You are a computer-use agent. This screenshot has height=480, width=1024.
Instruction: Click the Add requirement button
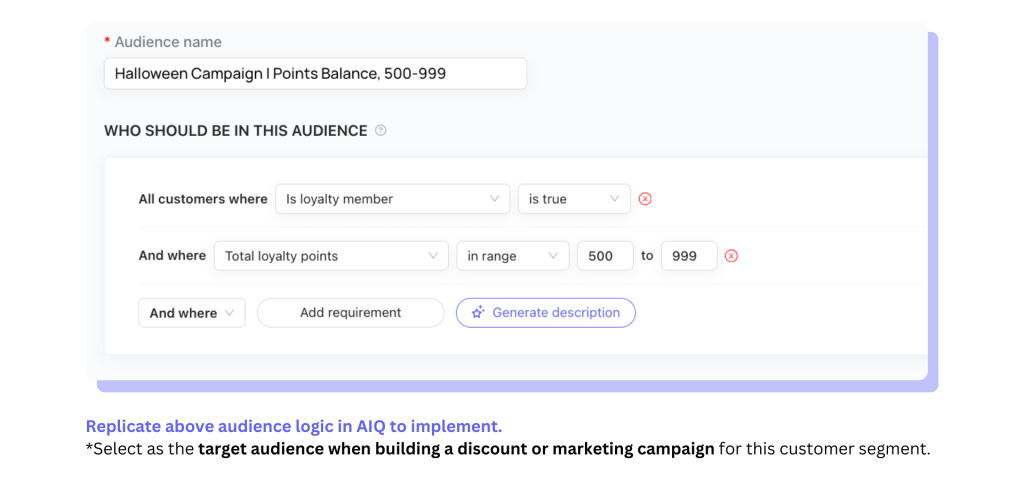tap(351, 313)
